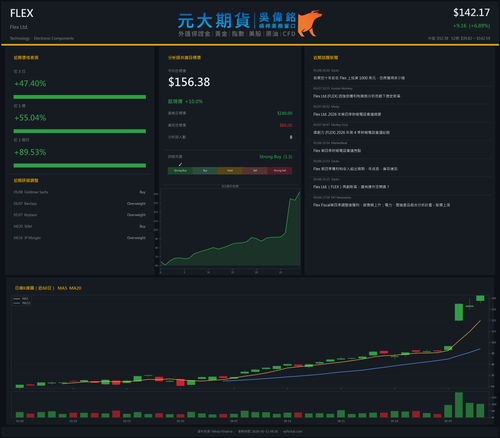
Task: Open the Motley Fool news headline
Action: [x=351, y=132]
